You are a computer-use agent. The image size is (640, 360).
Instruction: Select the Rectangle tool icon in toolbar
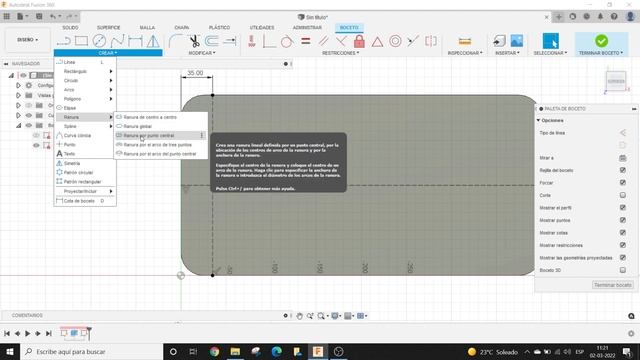pyautogui.click(x=81, y=41)
